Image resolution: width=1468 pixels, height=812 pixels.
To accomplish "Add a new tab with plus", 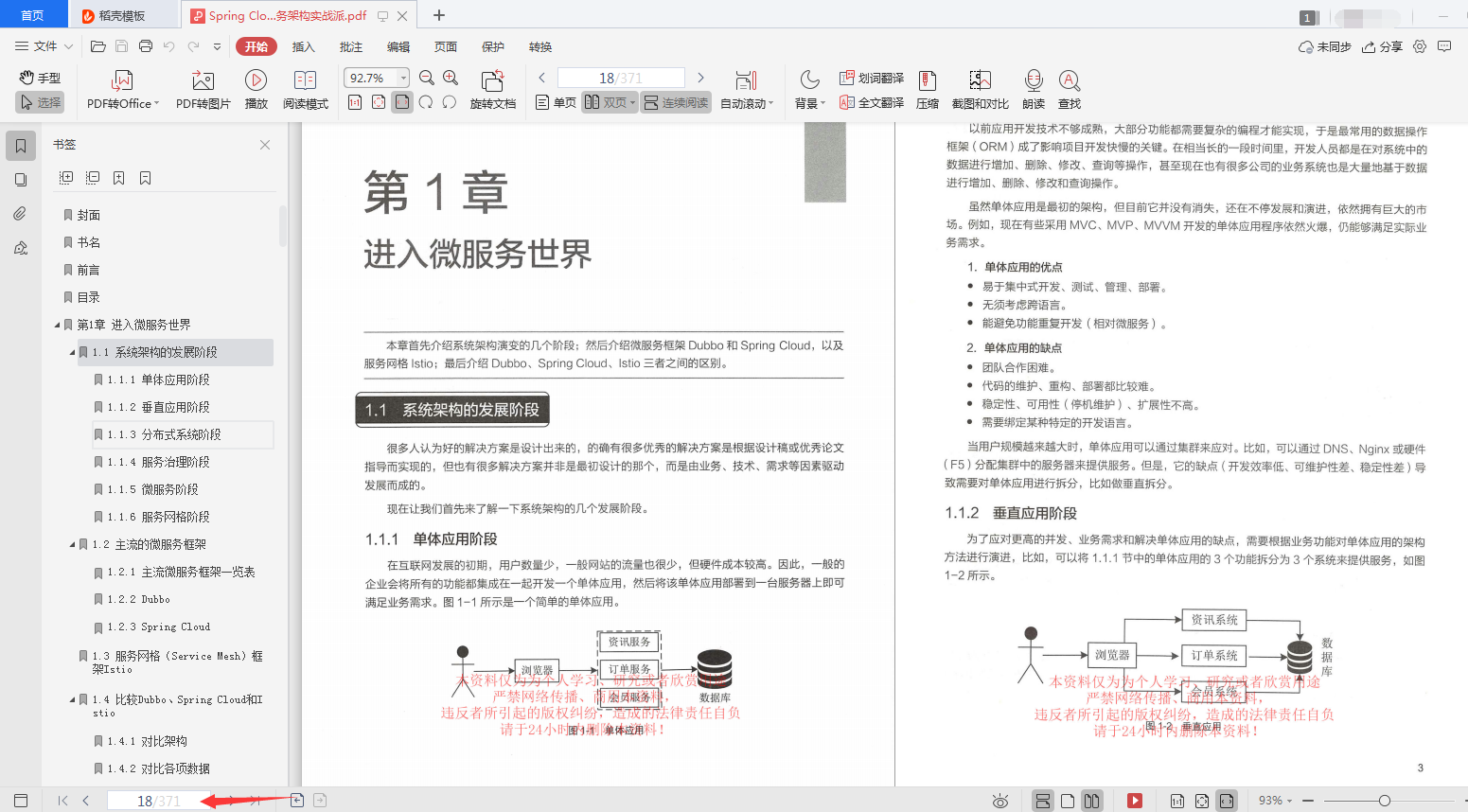I will pyautogui.click(x=438, y=15).
